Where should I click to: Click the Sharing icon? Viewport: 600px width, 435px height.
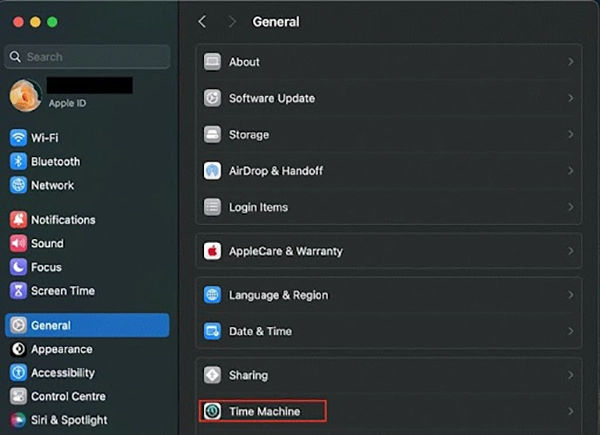[212, 375]
